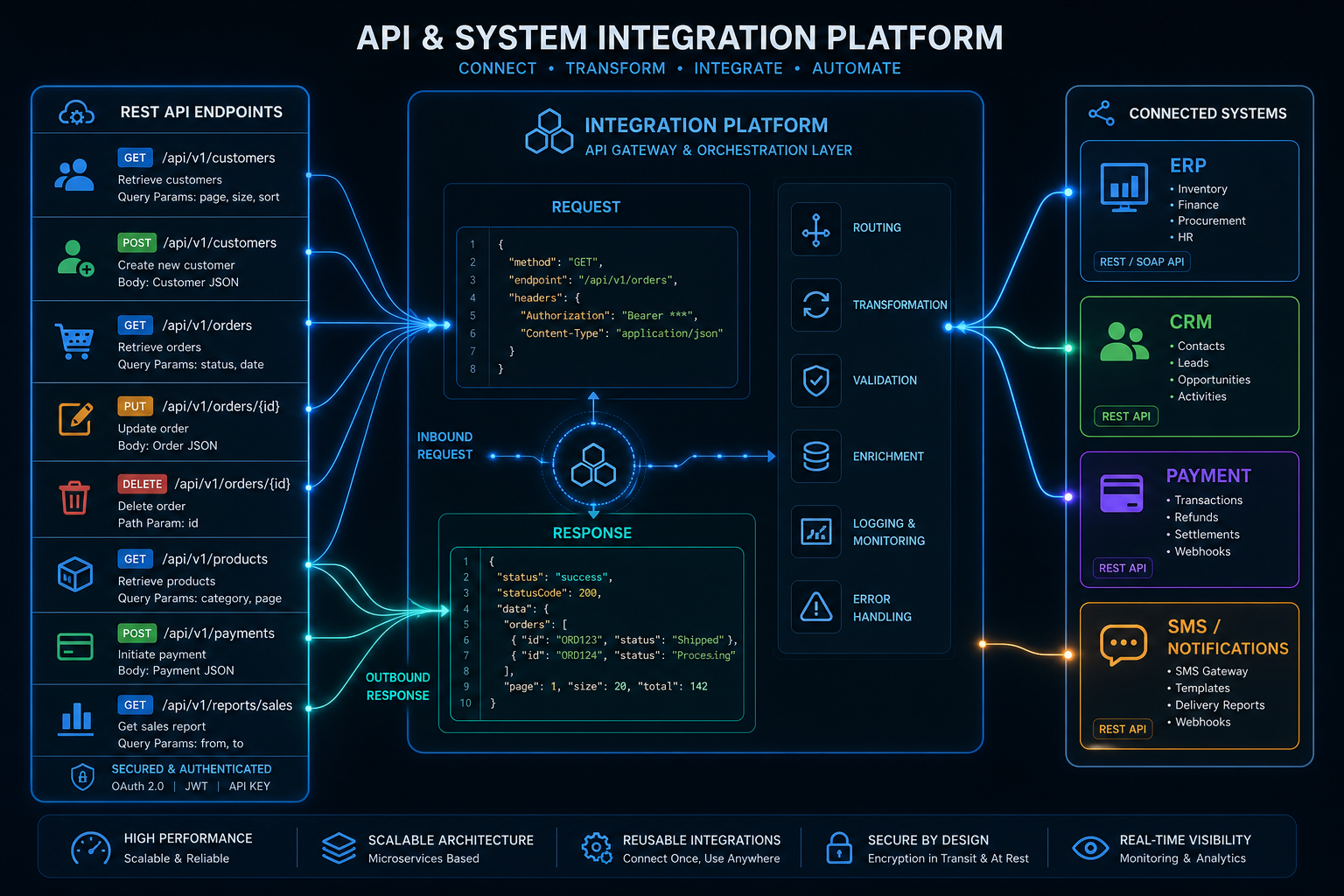Click the ERP monitor chart icon
This screenshot has width=1344, height=896.
[x=1124, y=187]
